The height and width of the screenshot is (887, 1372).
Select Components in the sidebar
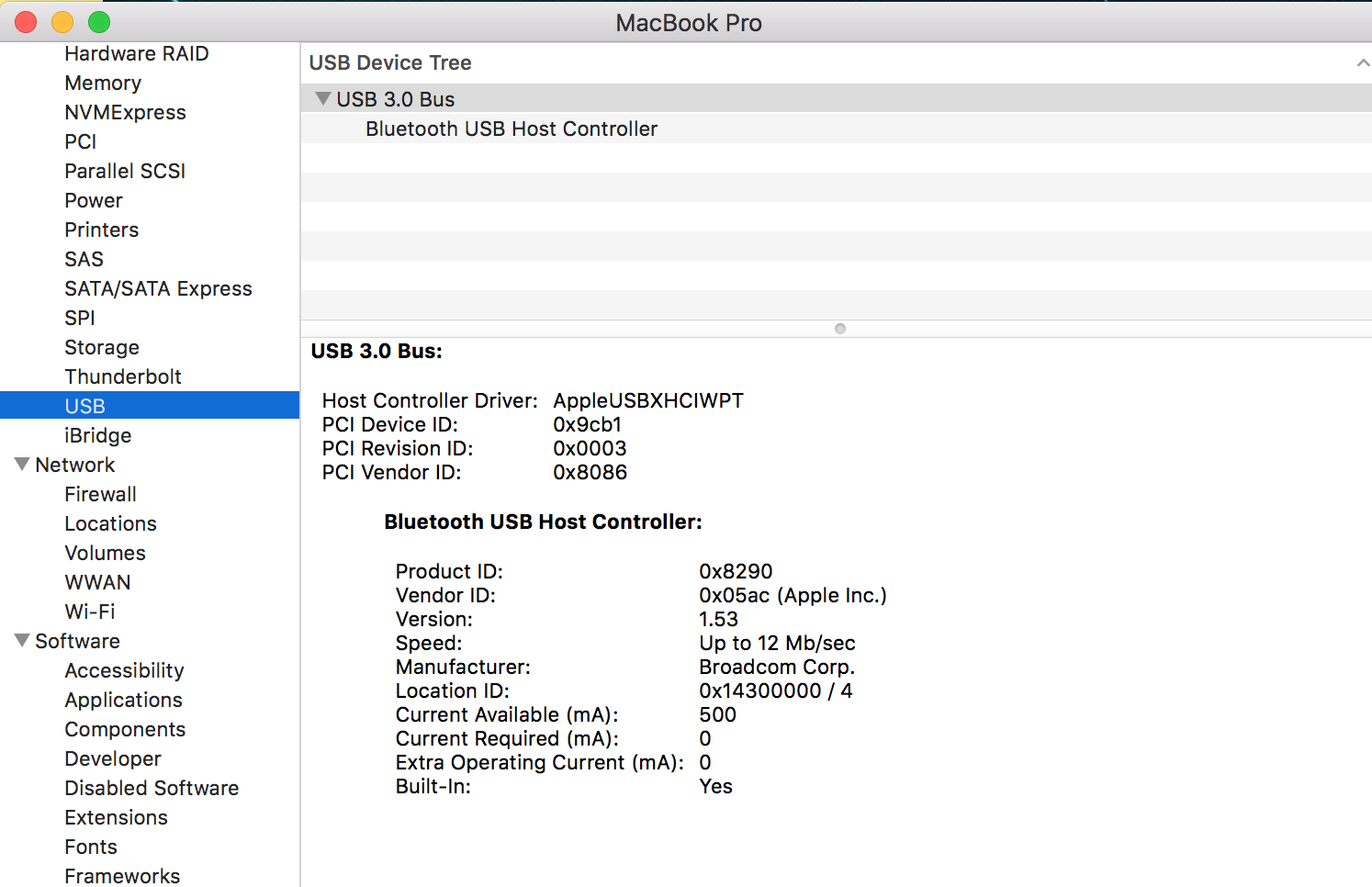point(125,729)
